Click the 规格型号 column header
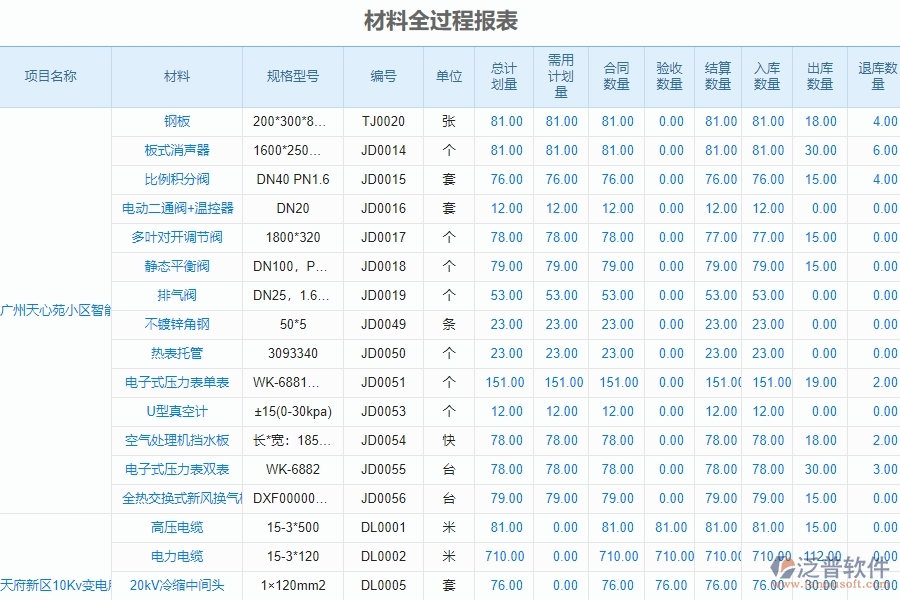The width and height of the screenshot is (900, 600). [x=291, y=76]
